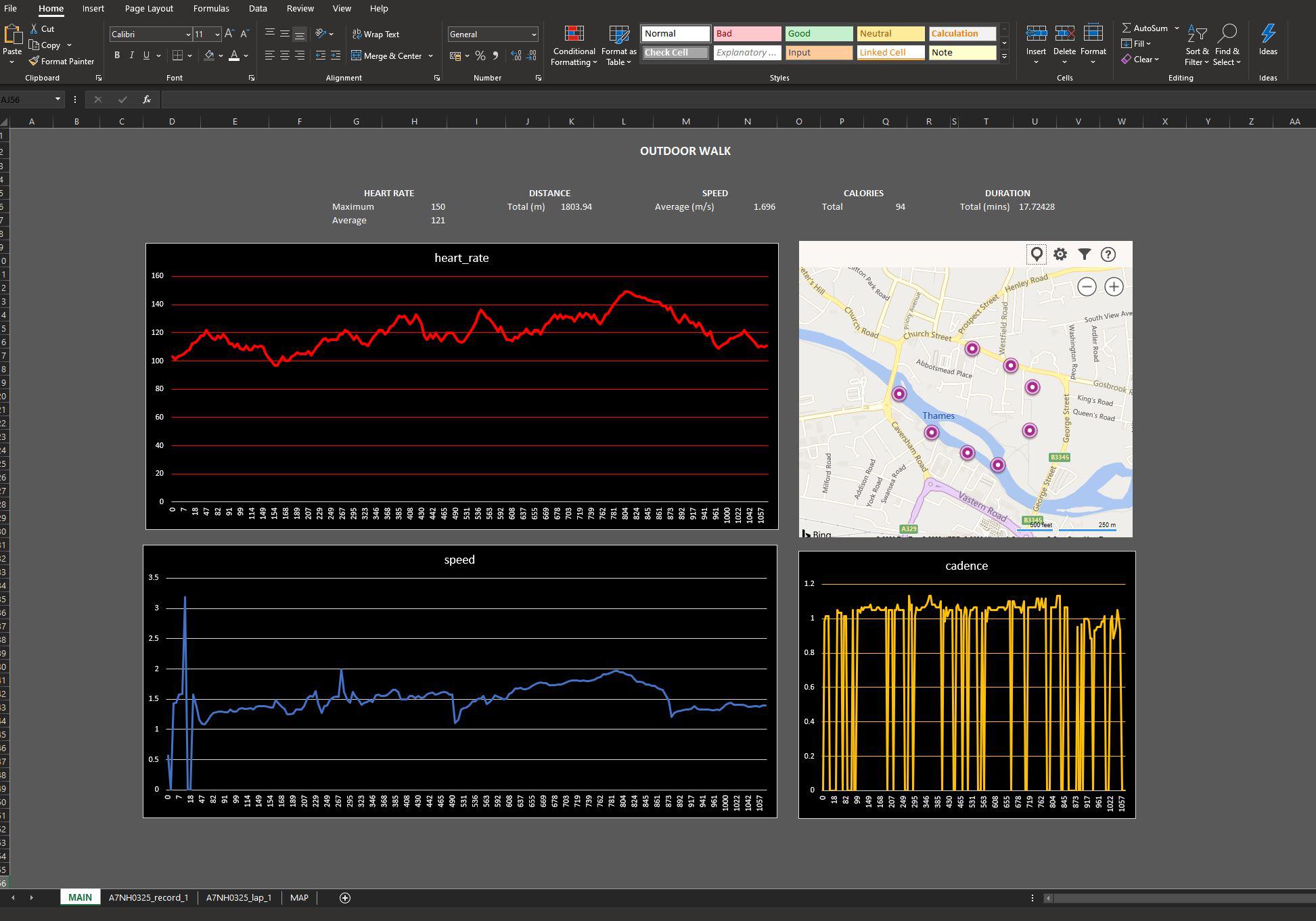Click the new sheet plus button
1316x921 pixels.
pyautogui.click(x=344, y=897)
